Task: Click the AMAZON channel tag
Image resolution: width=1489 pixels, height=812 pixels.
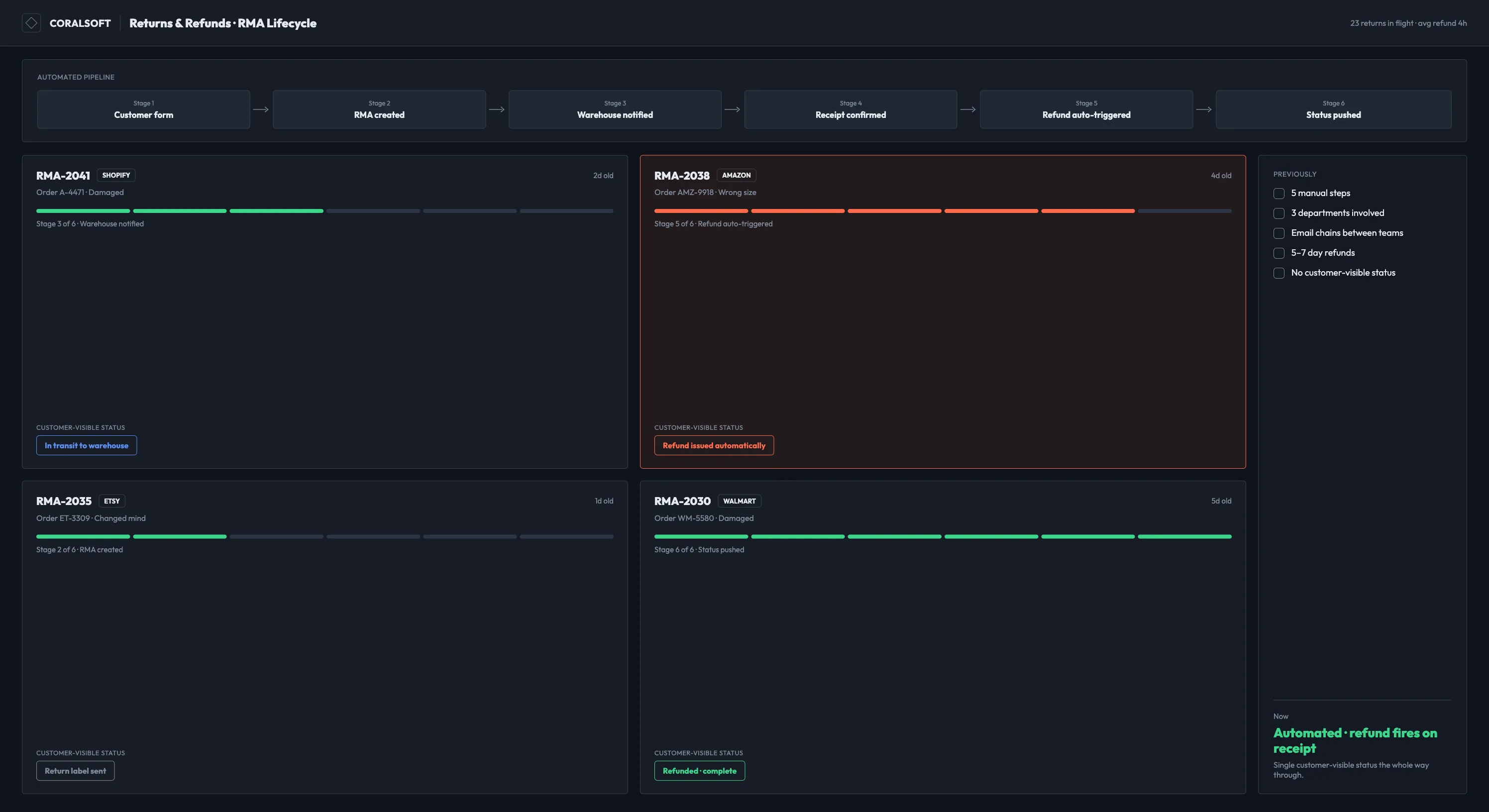Action: click(737, 175)
